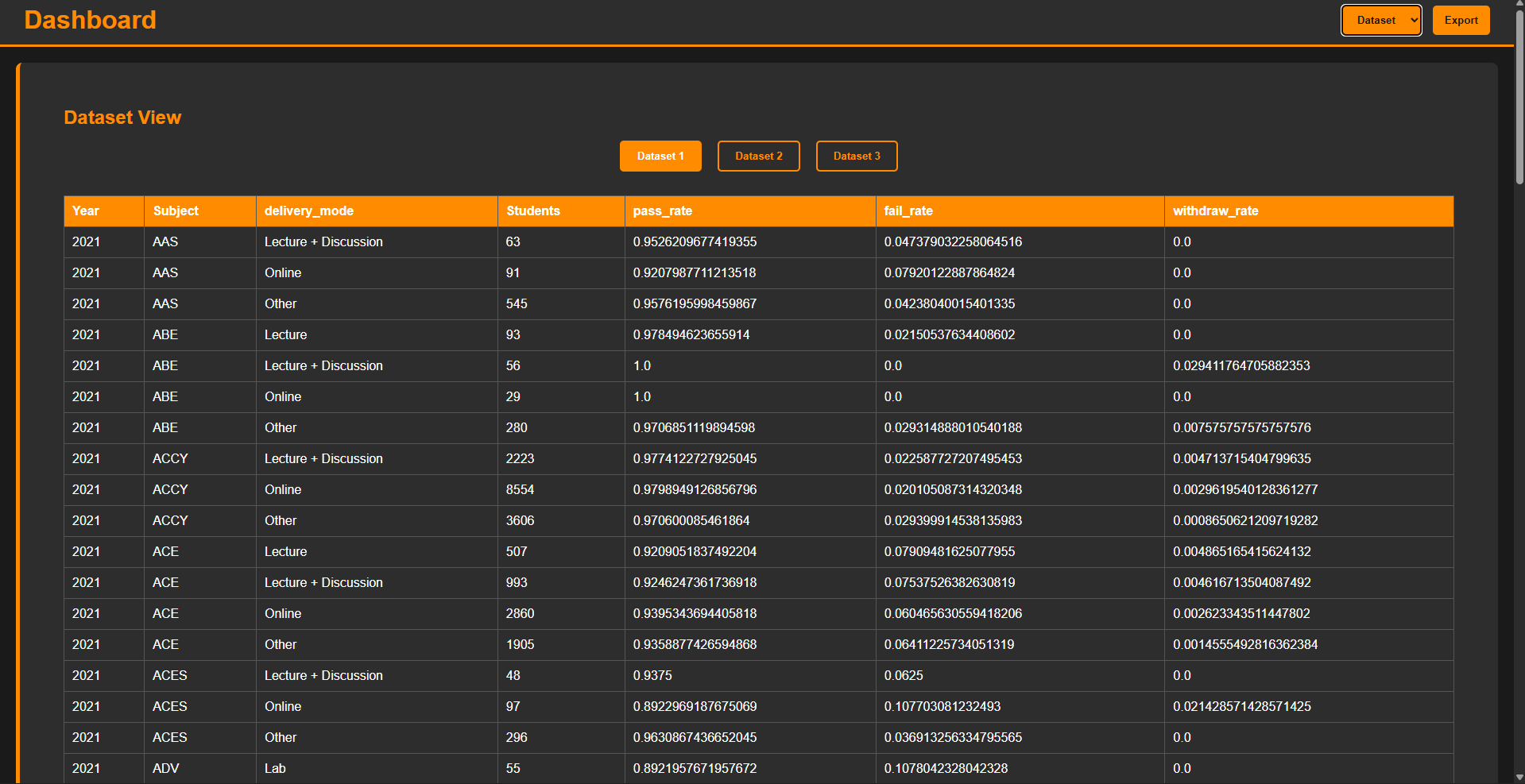Select students cell 507
1525x784 pixels.
pyautogui.click(x=561, y=552)
